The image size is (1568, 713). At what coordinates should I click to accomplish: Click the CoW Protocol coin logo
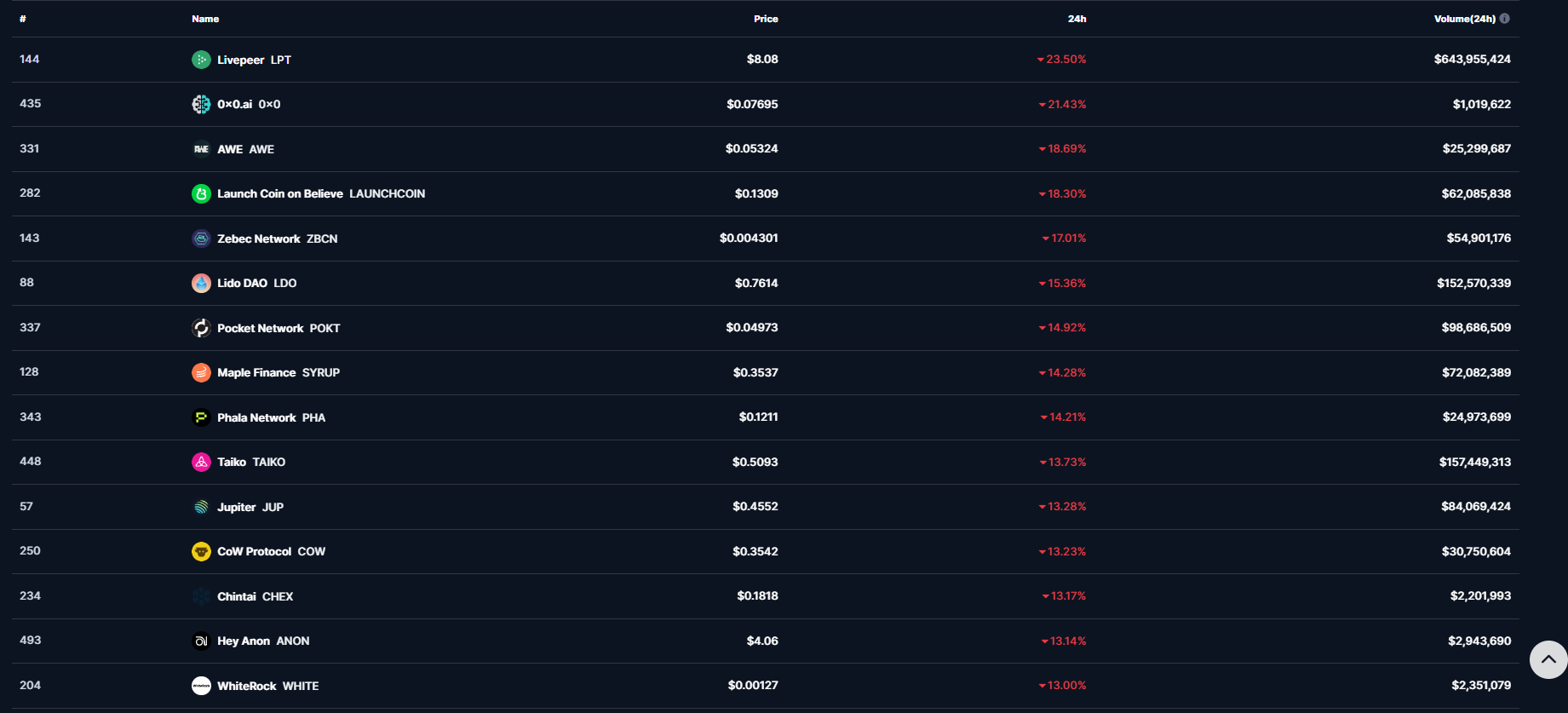click(x=201, y=551)
